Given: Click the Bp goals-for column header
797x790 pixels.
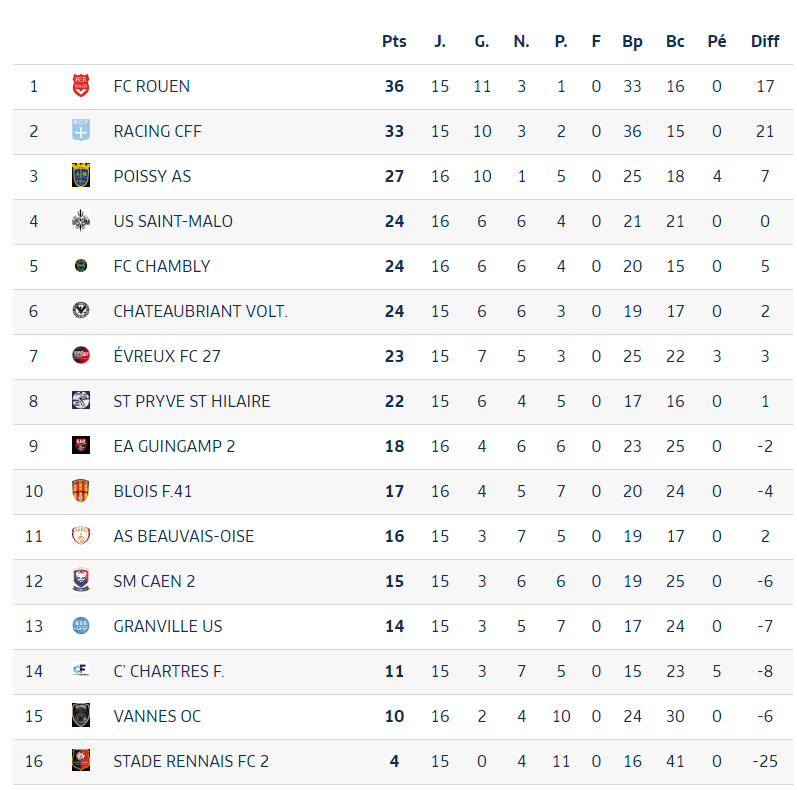Looking at the screenshot, I should coord(632,41).
